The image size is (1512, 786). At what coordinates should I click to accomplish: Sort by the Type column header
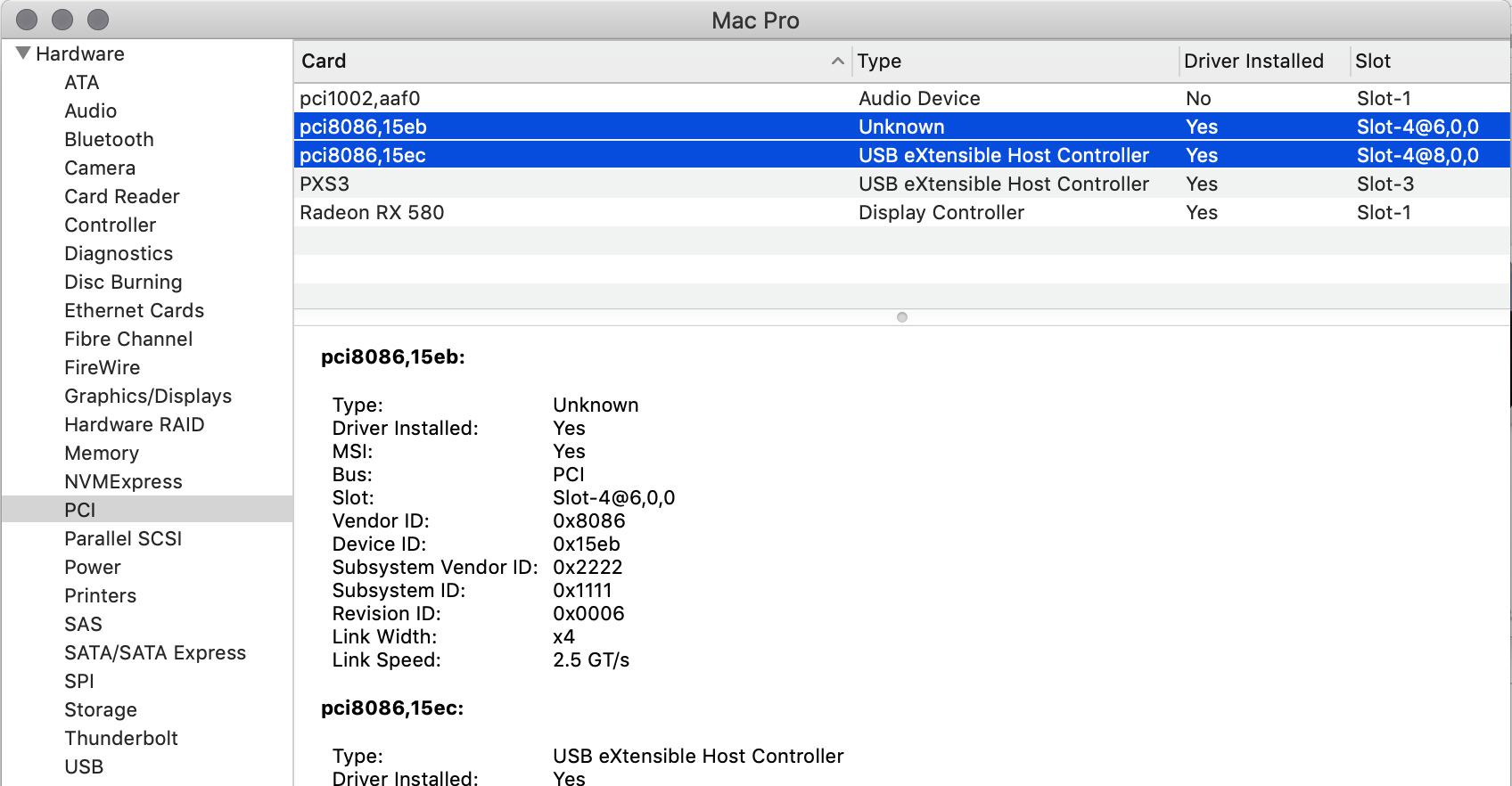[x=1015, y=61]
